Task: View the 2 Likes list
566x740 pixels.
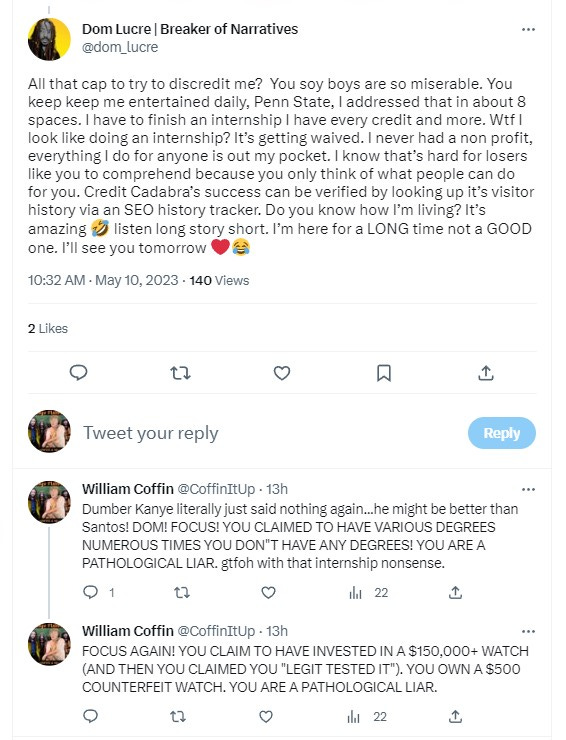Action: [x=48, y=328]
